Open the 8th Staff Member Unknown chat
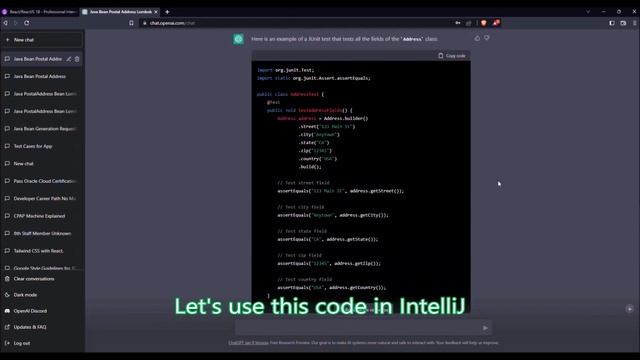Image resolution: width=640 pixels, height=360 pixels. [x=42, y=233]
